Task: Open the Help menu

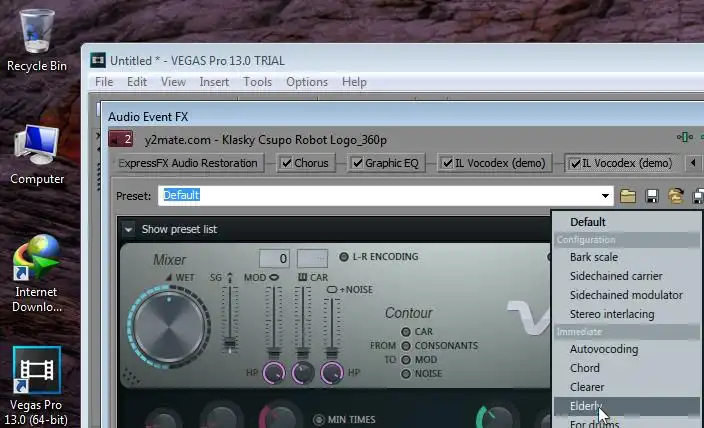Action: point(354,82)
